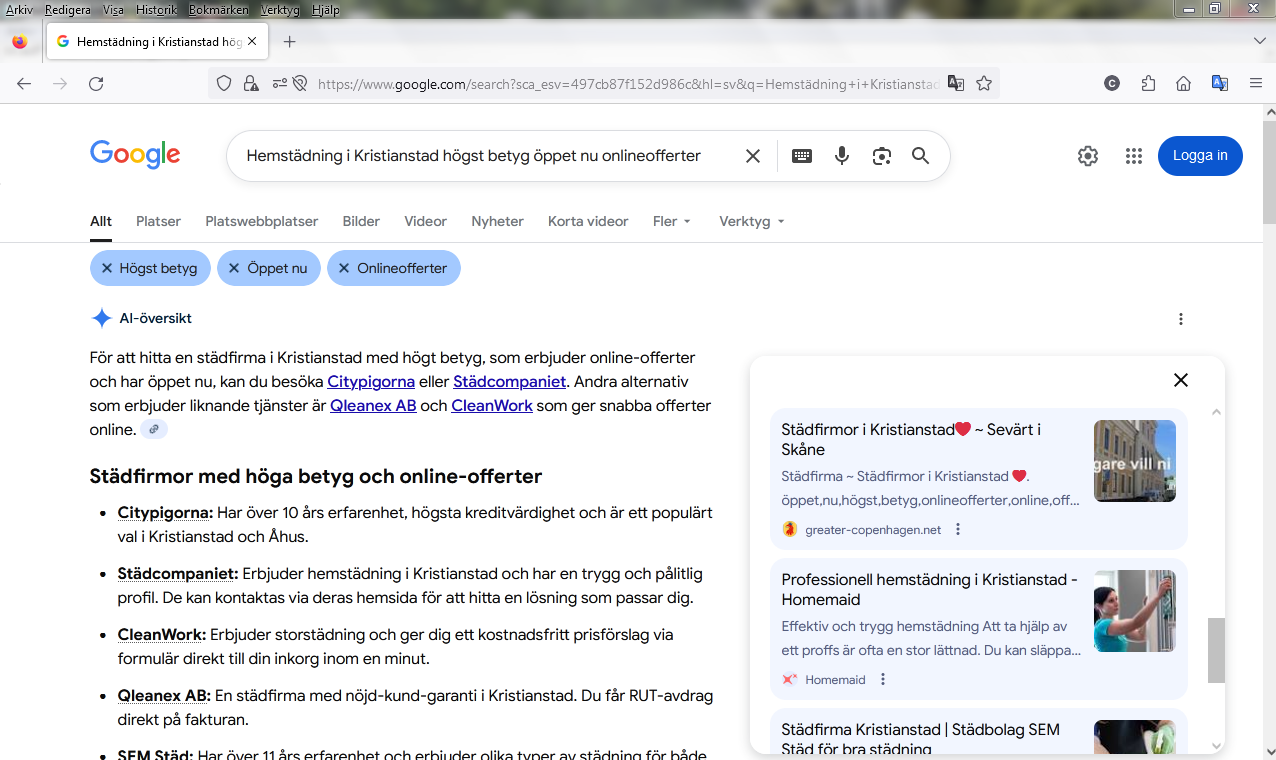Bookmark this page with star icon

(x=984, y=84)
